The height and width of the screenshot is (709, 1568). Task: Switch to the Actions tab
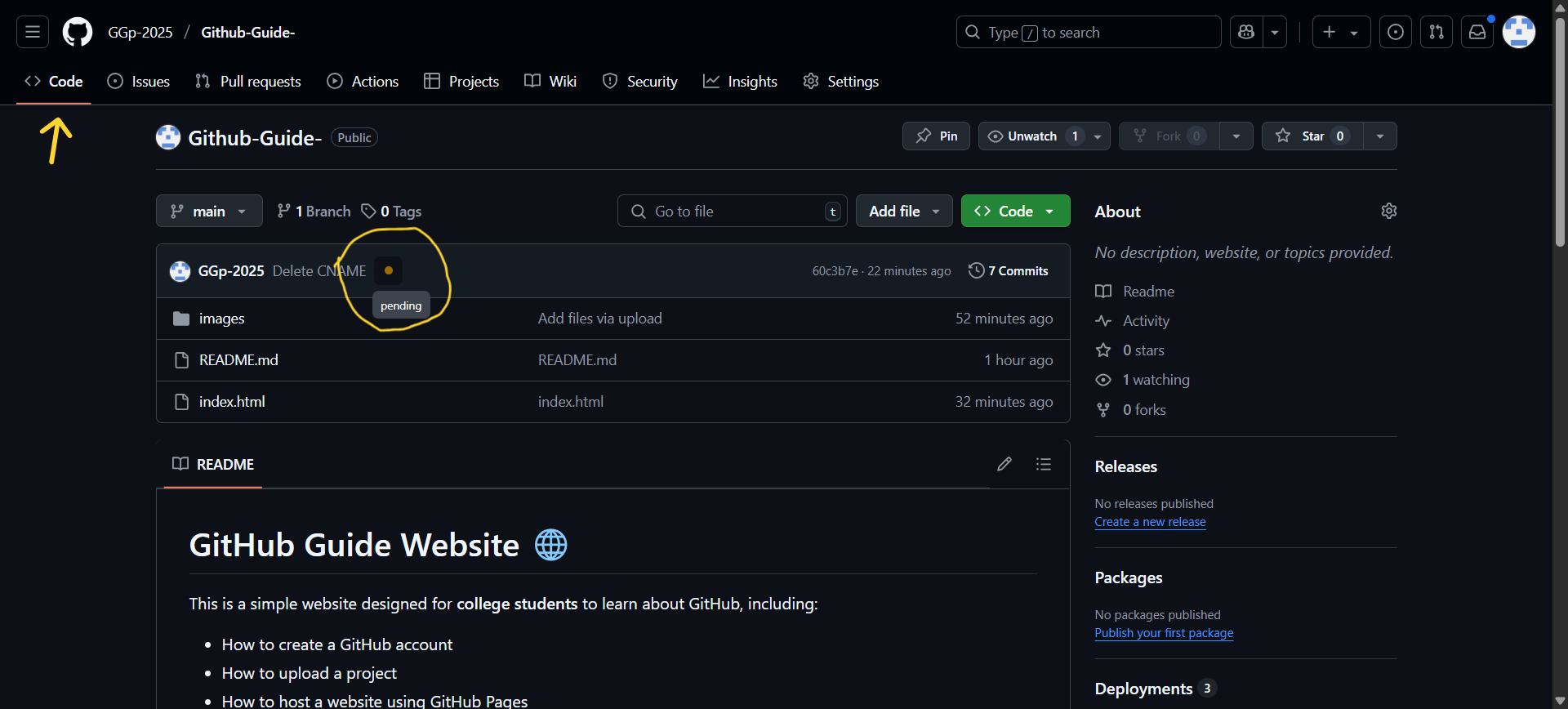(363, 81)
